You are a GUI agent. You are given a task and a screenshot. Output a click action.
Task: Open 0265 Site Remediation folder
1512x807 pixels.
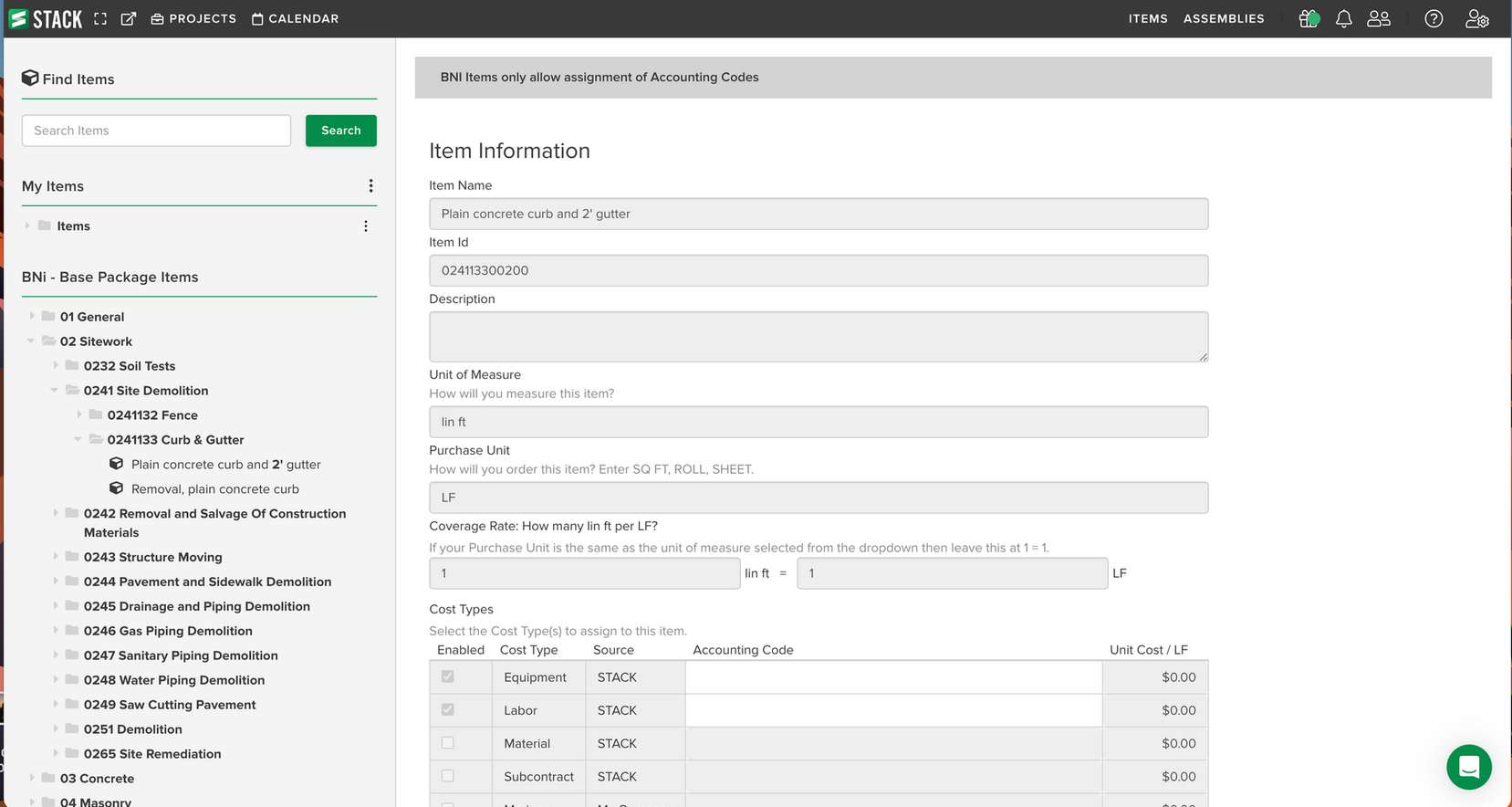point(152,754)
